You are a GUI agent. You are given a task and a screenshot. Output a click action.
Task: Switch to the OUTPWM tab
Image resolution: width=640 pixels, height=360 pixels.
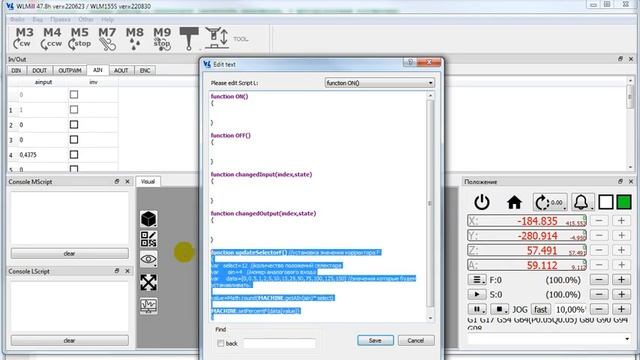(70, 71)
